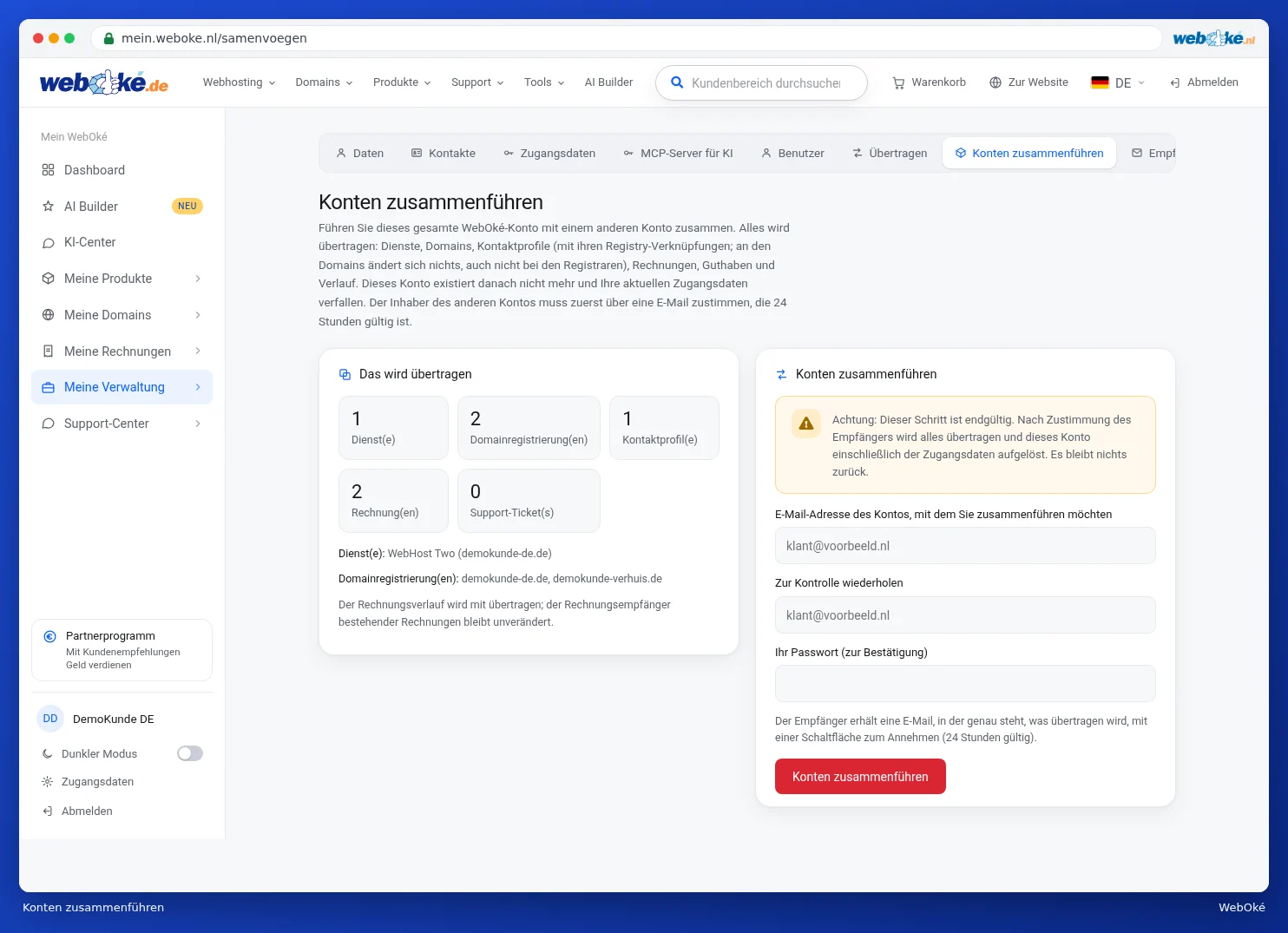Click the Warenkorb cart icon

[x=898, y=82]
